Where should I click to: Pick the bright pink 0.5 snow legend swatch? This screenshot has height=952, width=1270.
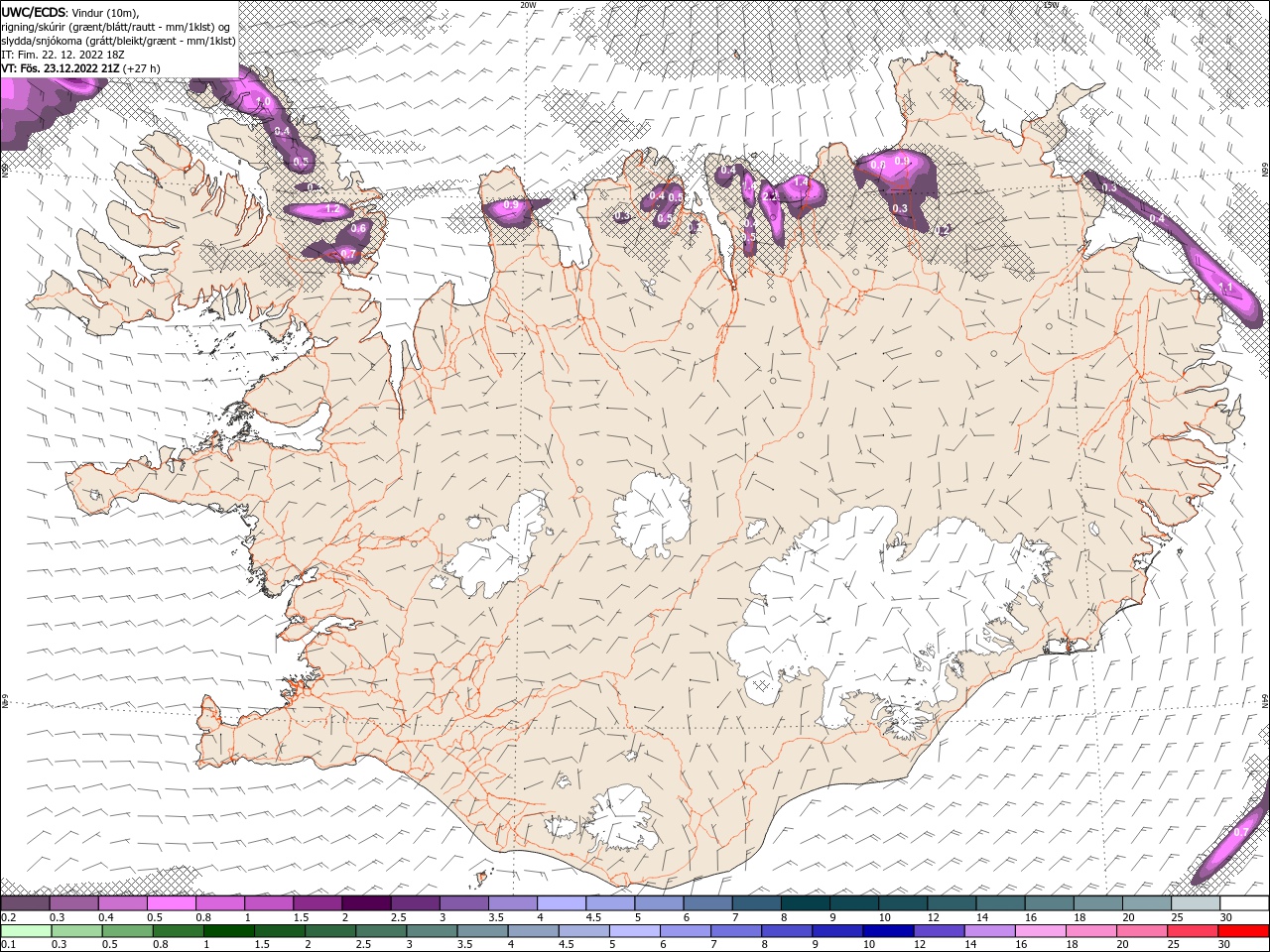coord(172,903)
